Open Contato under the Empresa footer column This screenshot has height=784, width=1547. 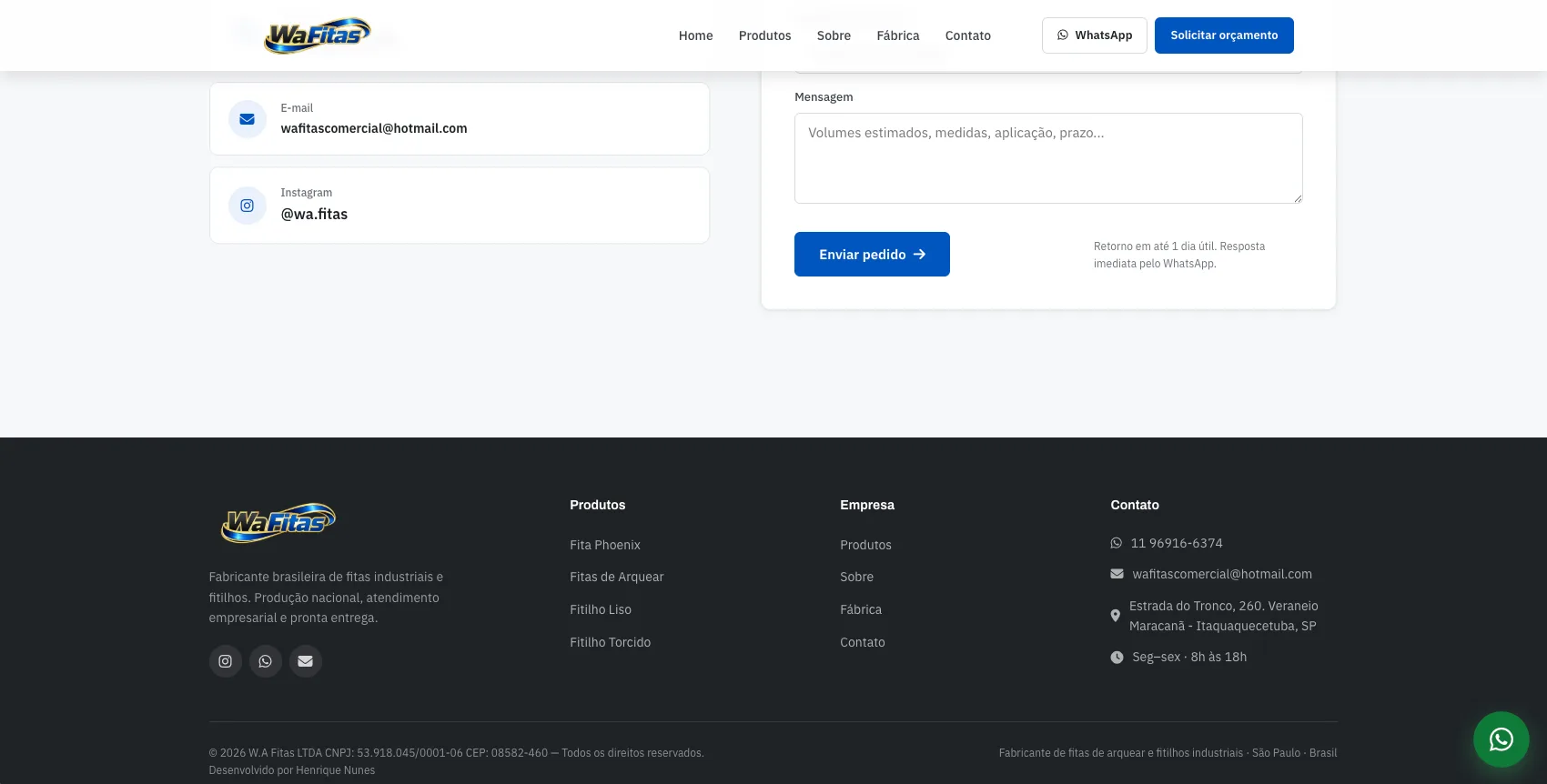[863, 642]
